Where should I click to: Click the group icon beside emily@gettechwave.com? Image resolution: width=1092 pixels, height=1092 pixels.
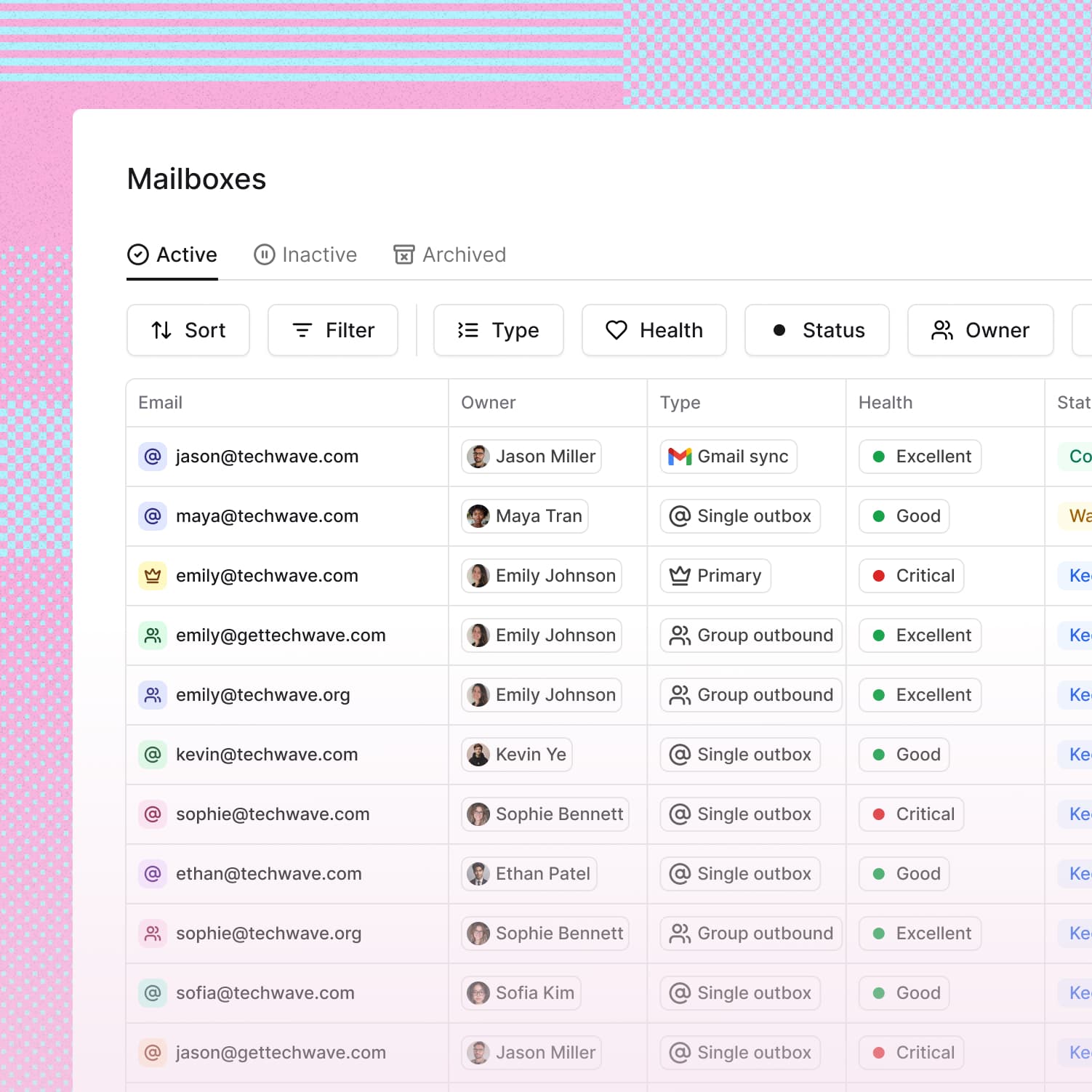click(x=153, y=635)
